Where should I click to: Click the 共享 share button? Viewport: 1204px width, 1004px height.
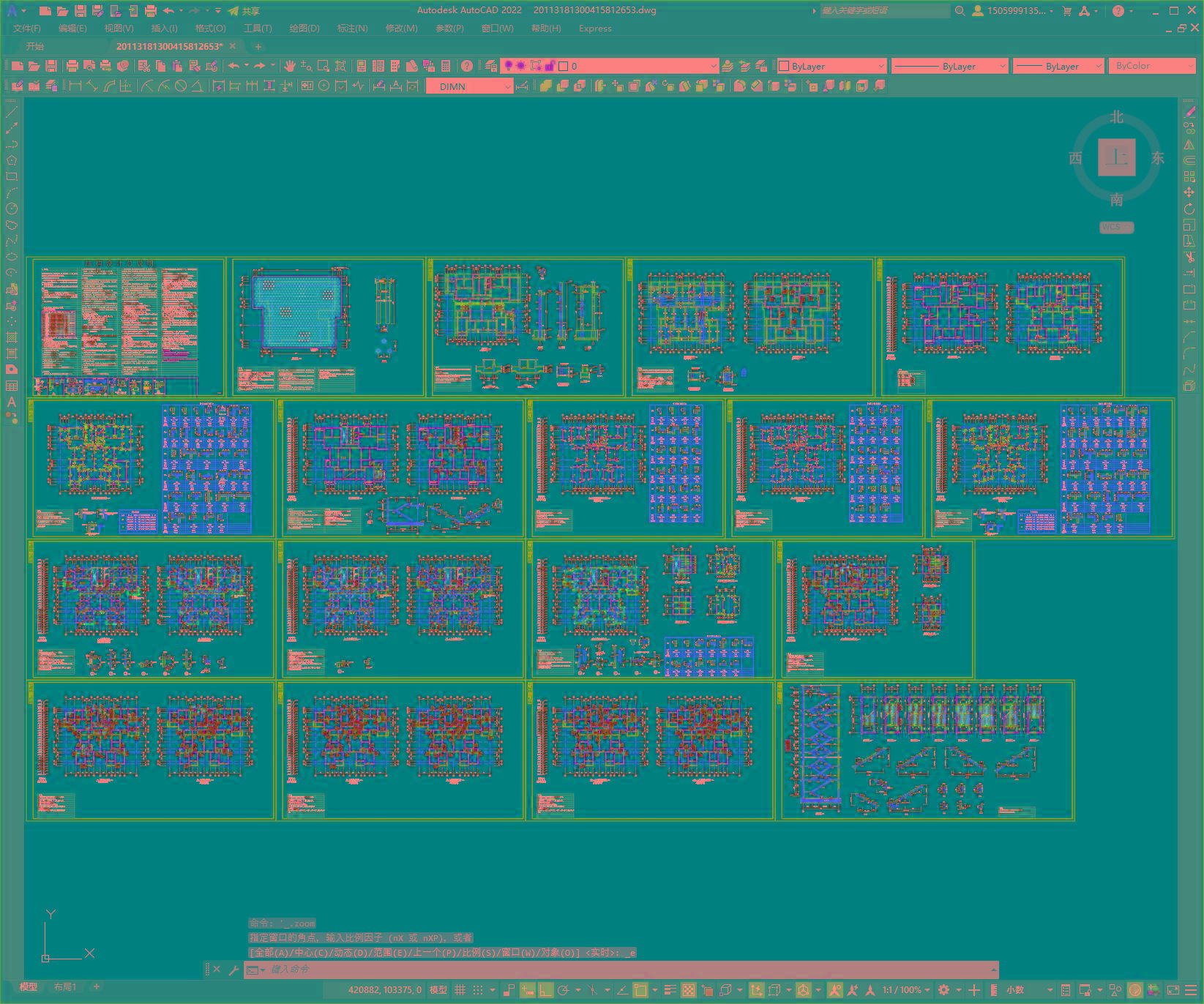point(244,11)
